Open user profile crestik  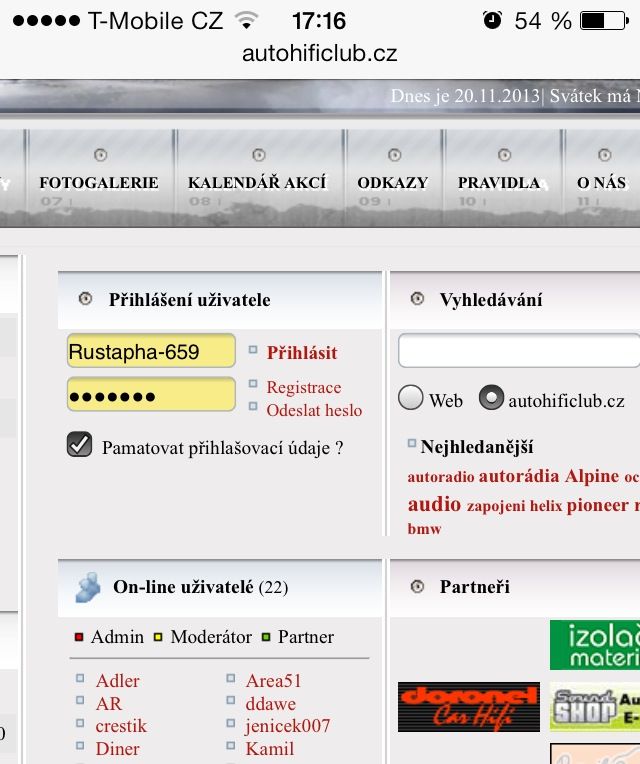click(x=121, y=726)
